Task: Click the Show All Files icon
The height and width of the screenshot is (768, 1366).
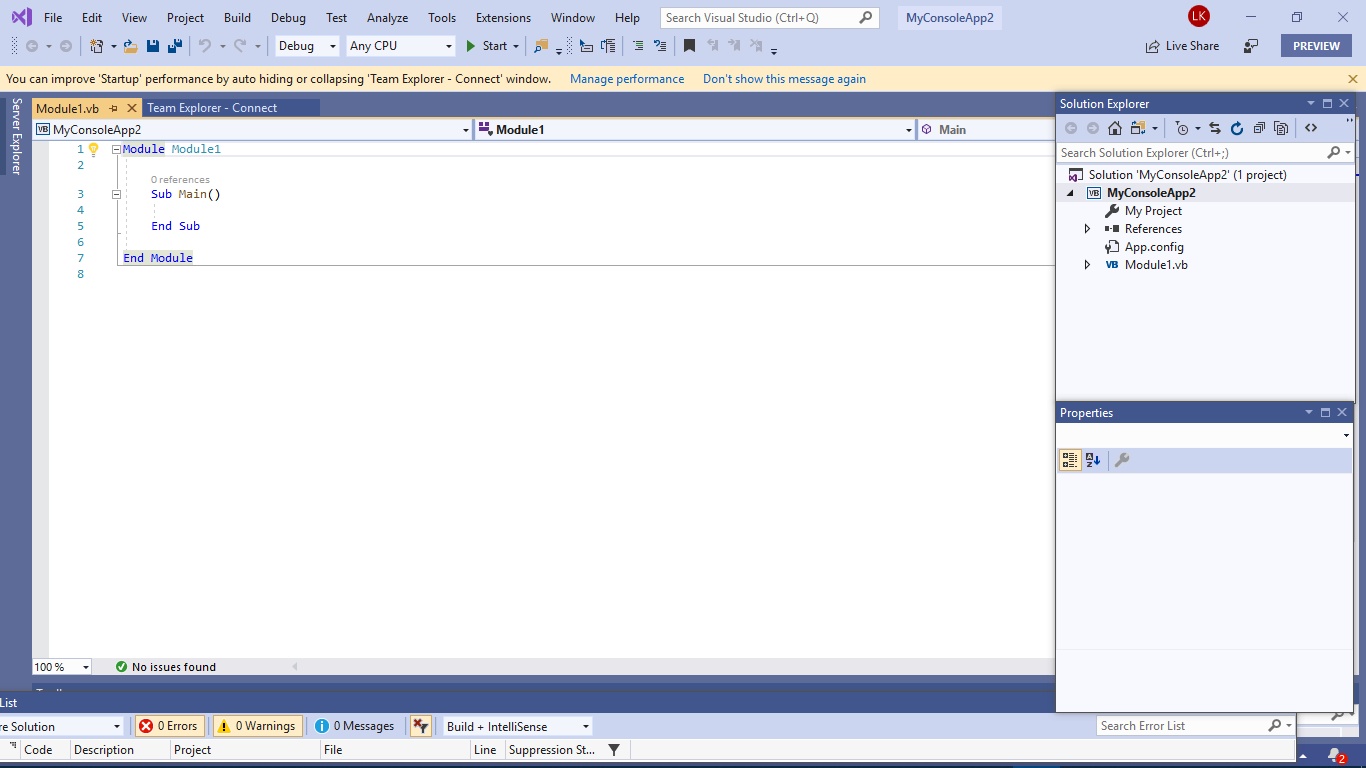Action: 1281,128
